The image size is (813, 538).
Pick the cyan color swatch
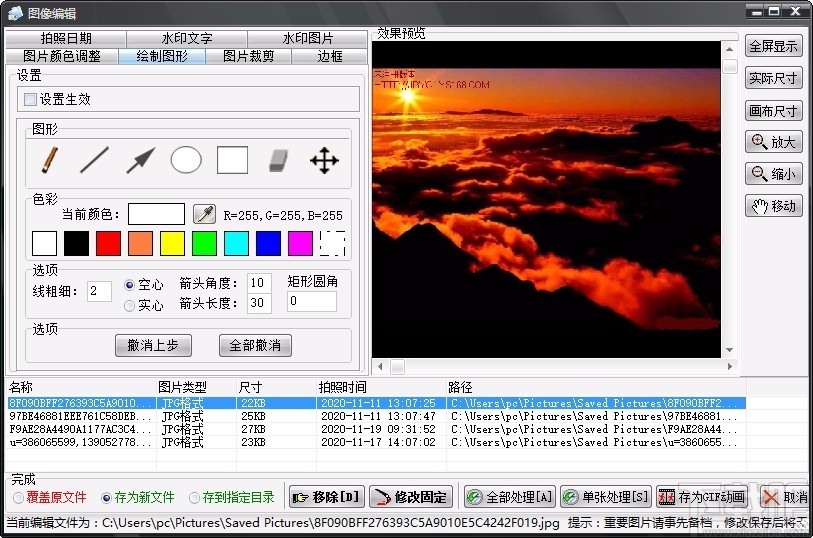(236, 243)
